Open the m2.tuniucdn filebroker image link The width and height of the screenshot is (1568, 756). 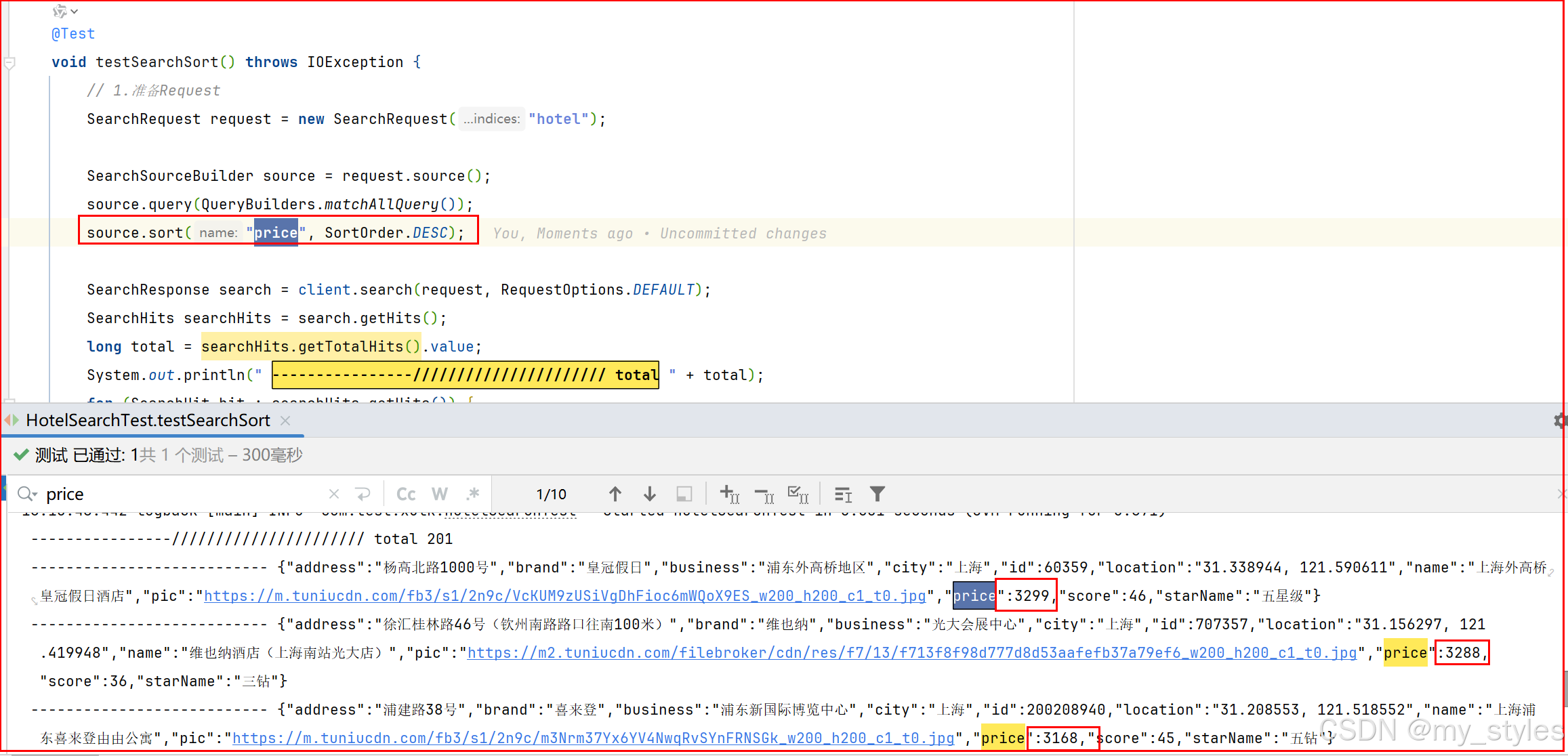[911, 652]
